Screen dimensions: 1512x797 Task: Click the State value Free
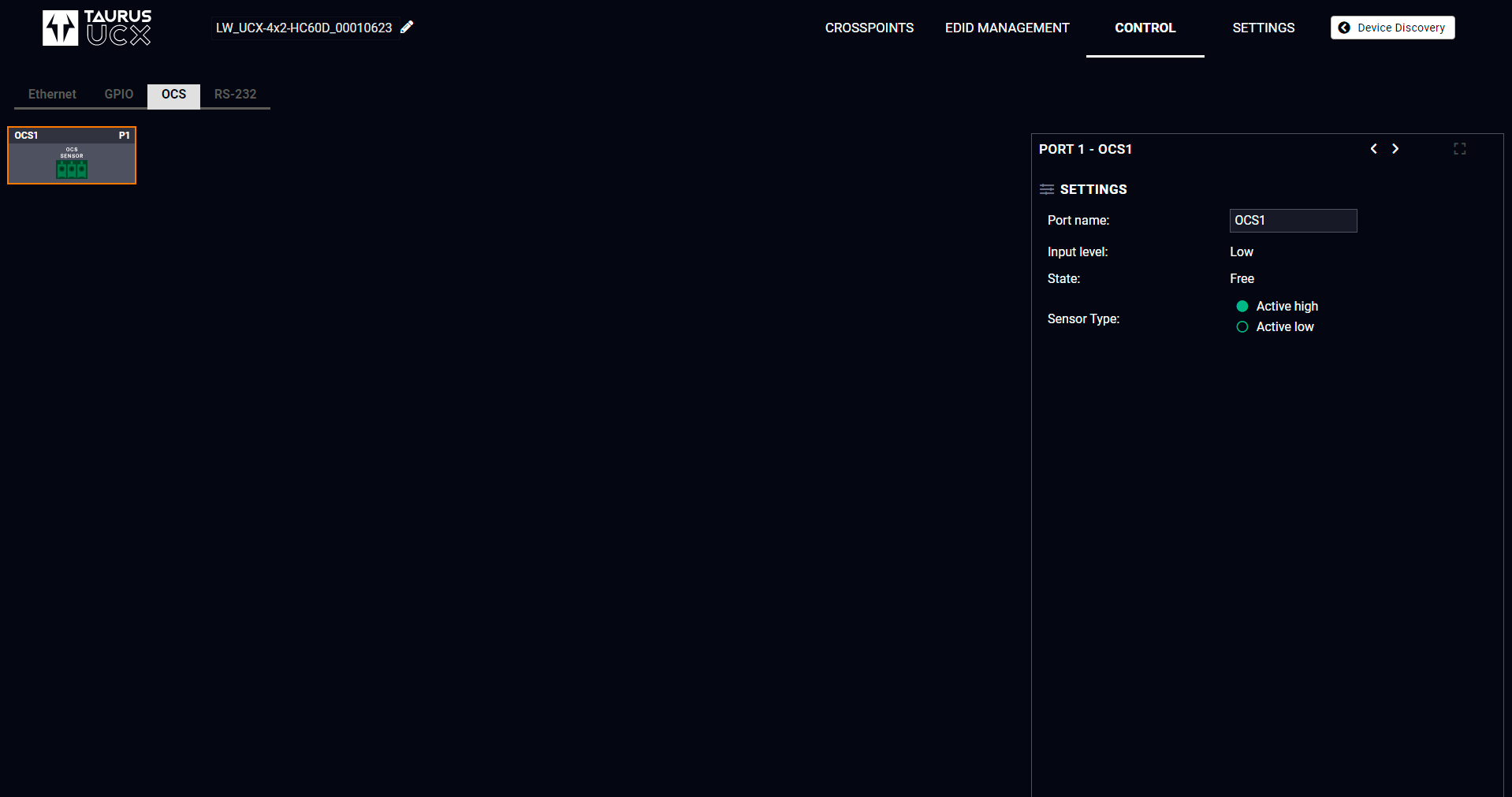pyautogui.click(x=1242, y=278)
